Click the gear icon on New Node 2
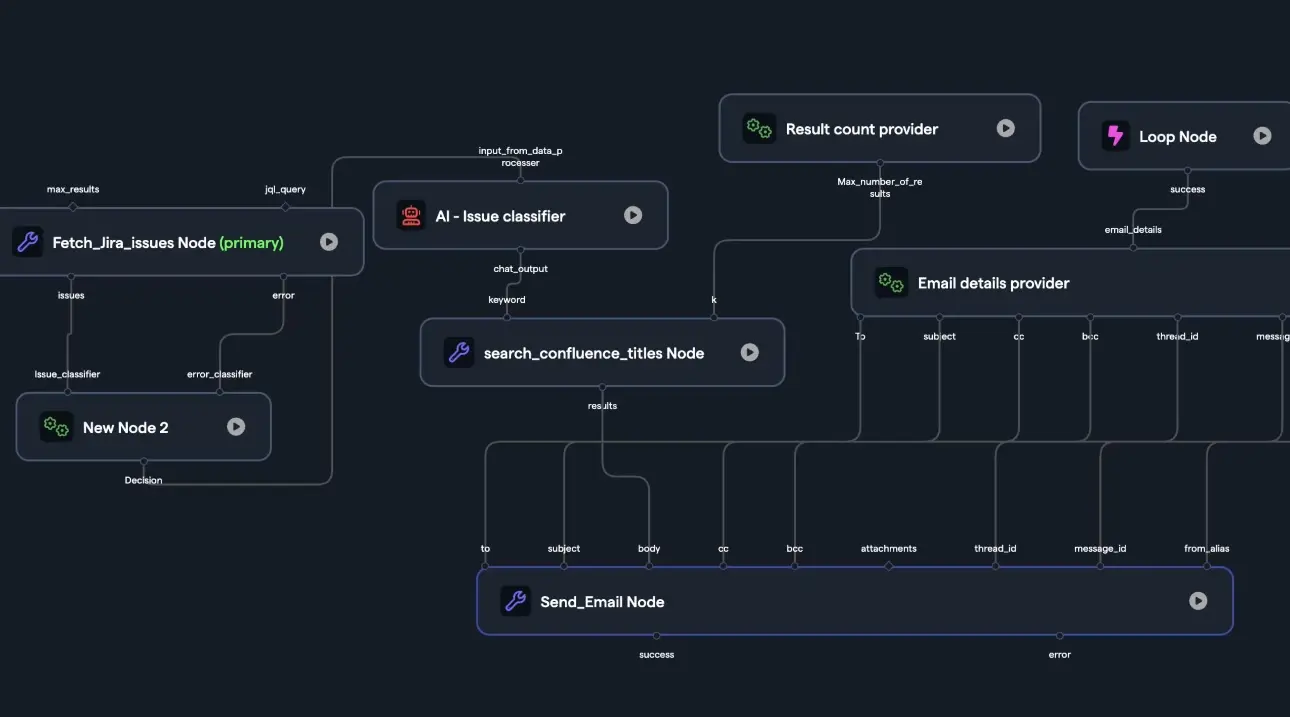The image size is (1290, 717). pyautogui.click(x=55, y=426)
